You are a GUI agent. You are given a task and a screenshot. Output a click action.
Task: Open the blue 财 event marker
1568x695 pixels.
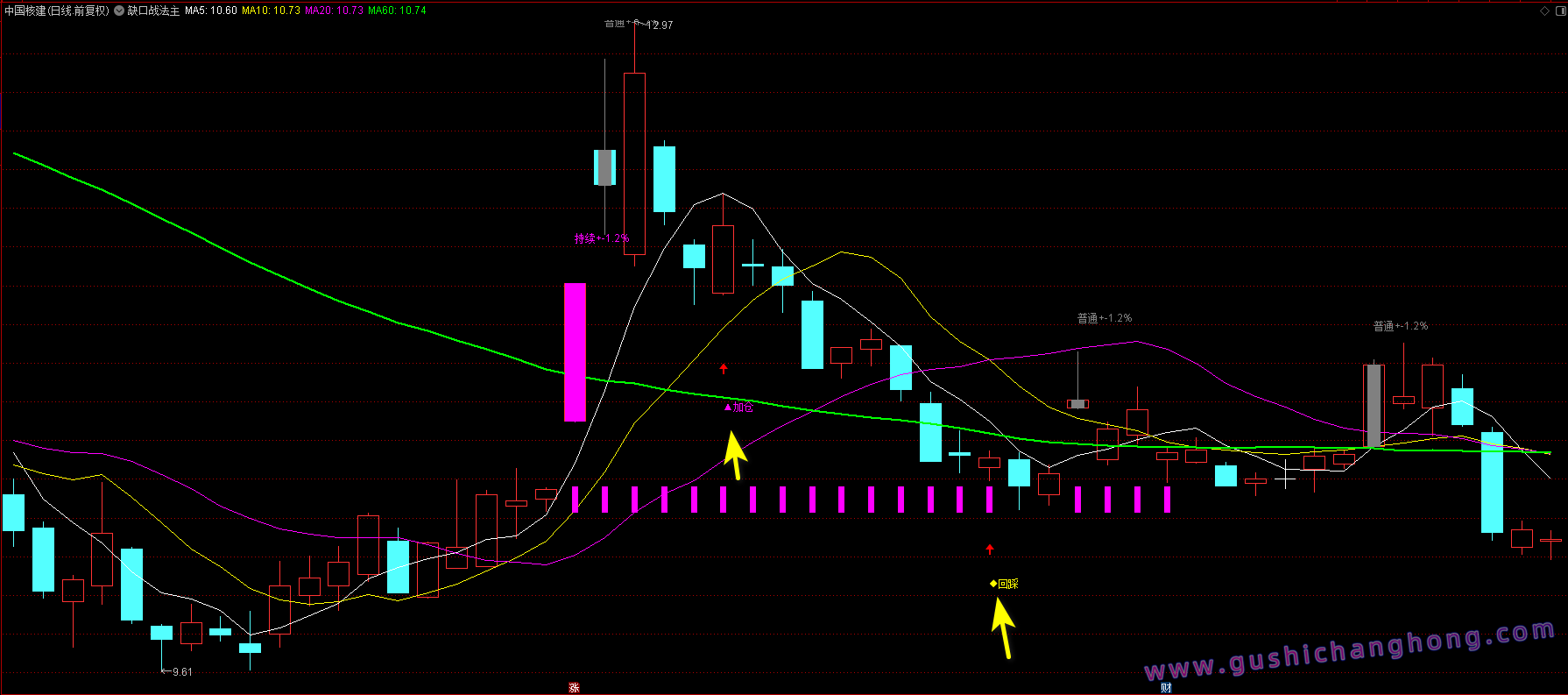coord(1166,688)
